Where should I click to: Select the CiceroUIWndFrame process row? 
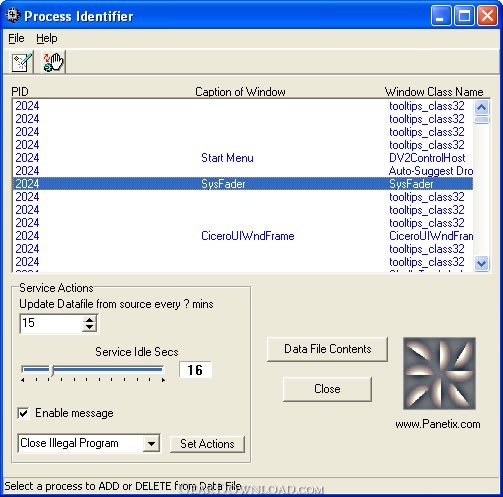click(243, 236)
